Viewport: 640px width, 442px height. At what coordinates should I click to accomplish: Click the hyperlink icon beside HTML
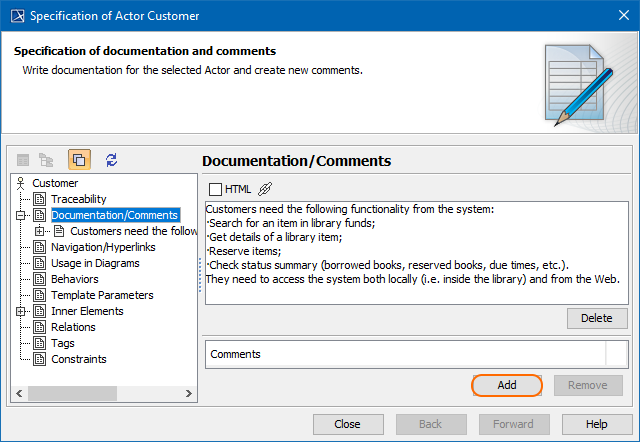265,189
